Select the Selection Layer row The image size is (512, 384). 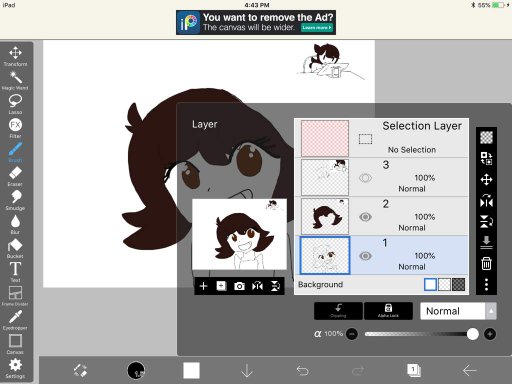[x=381, y=138]
